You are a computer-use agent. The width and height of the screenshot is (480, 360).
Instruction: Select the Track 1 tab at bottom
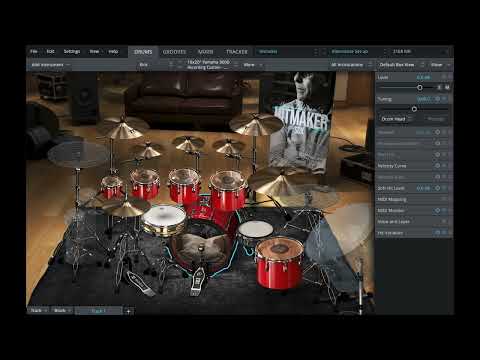click(x=99, y=311)
